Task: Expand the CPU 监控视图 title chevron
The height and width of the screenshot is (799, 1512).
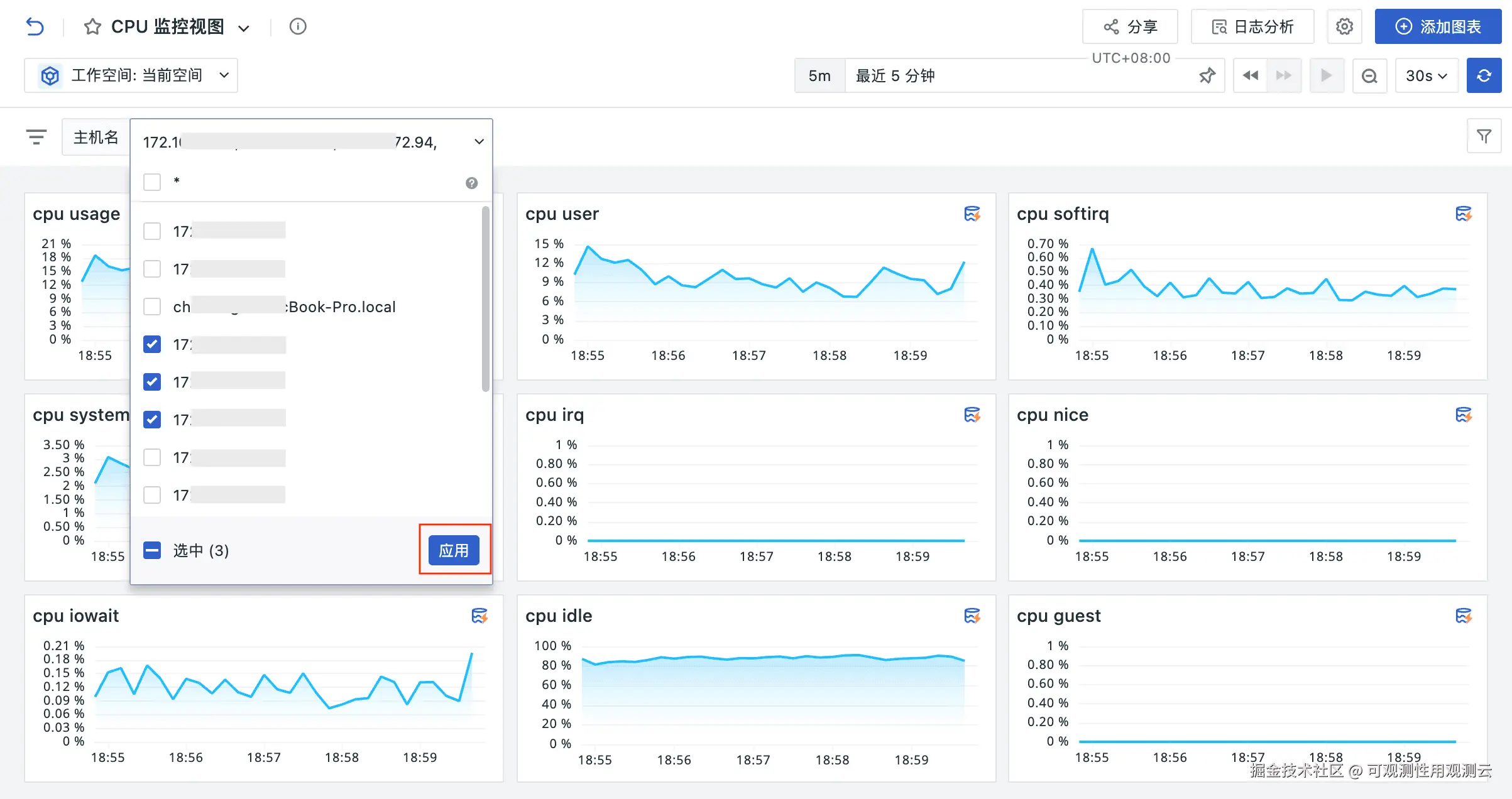Action: 244,28
